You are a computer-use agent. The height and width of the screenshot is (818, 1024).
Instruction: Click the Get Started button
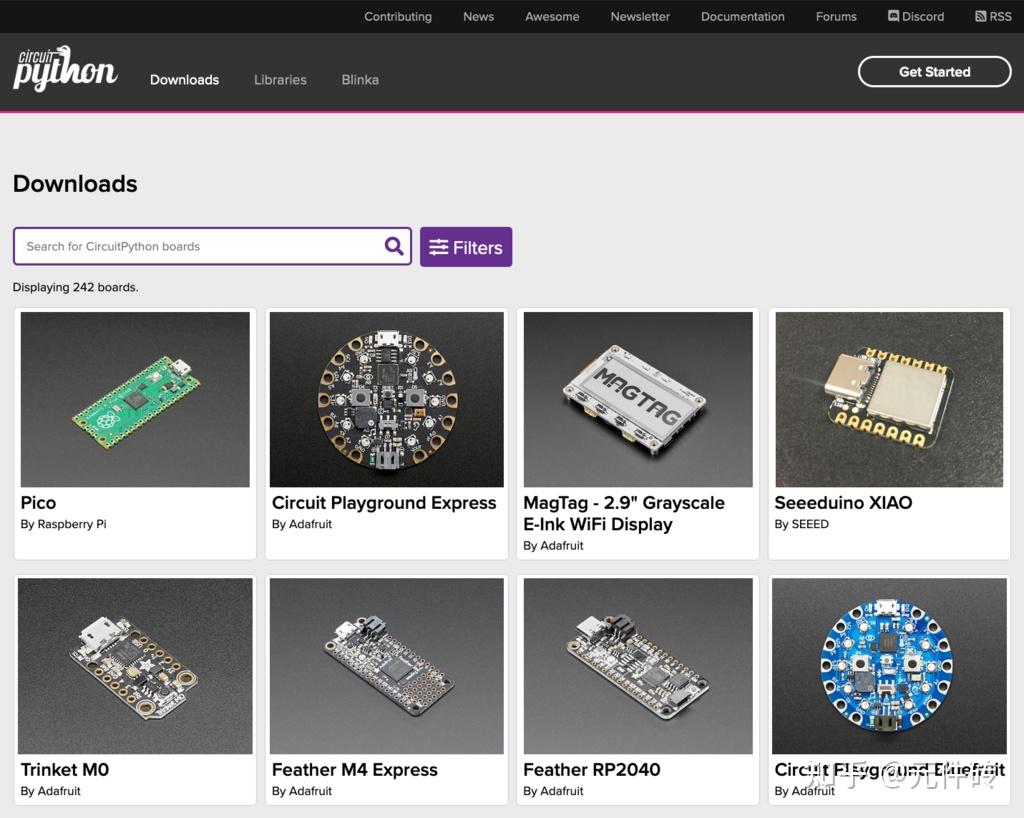pos(934,72)
